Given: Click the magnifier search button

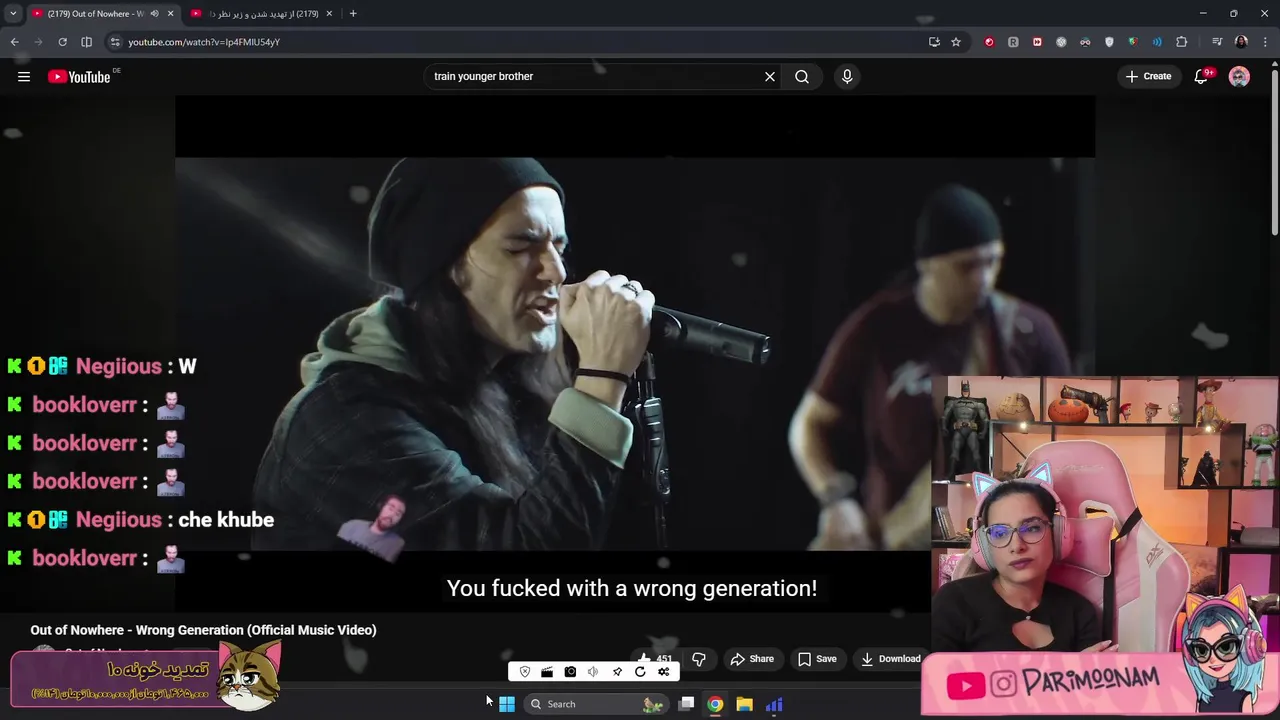Looking at the screenshot, I should click(x=802, y=76).
